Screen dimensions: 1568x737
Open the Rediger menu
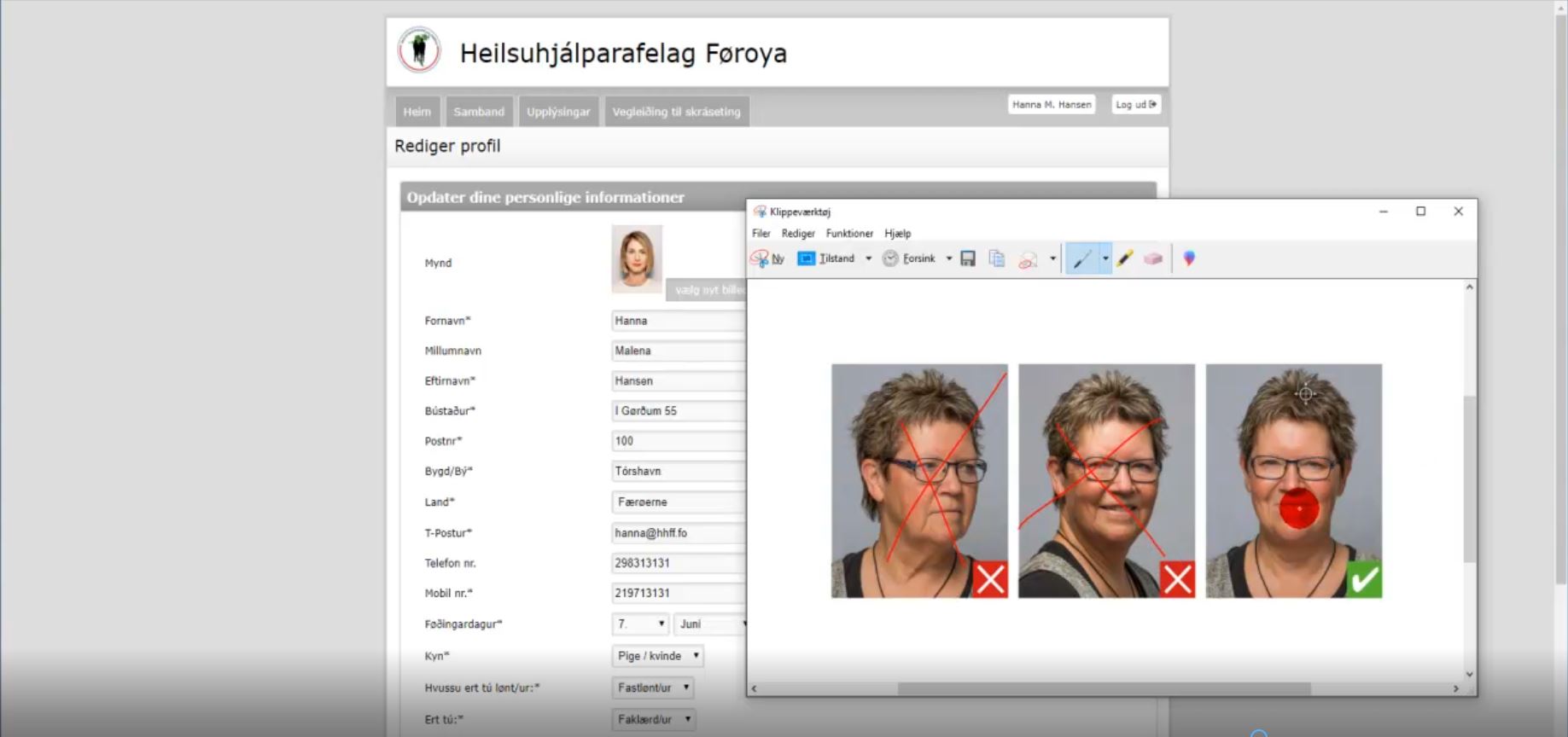pyautogui.click(x=798, y=233)
